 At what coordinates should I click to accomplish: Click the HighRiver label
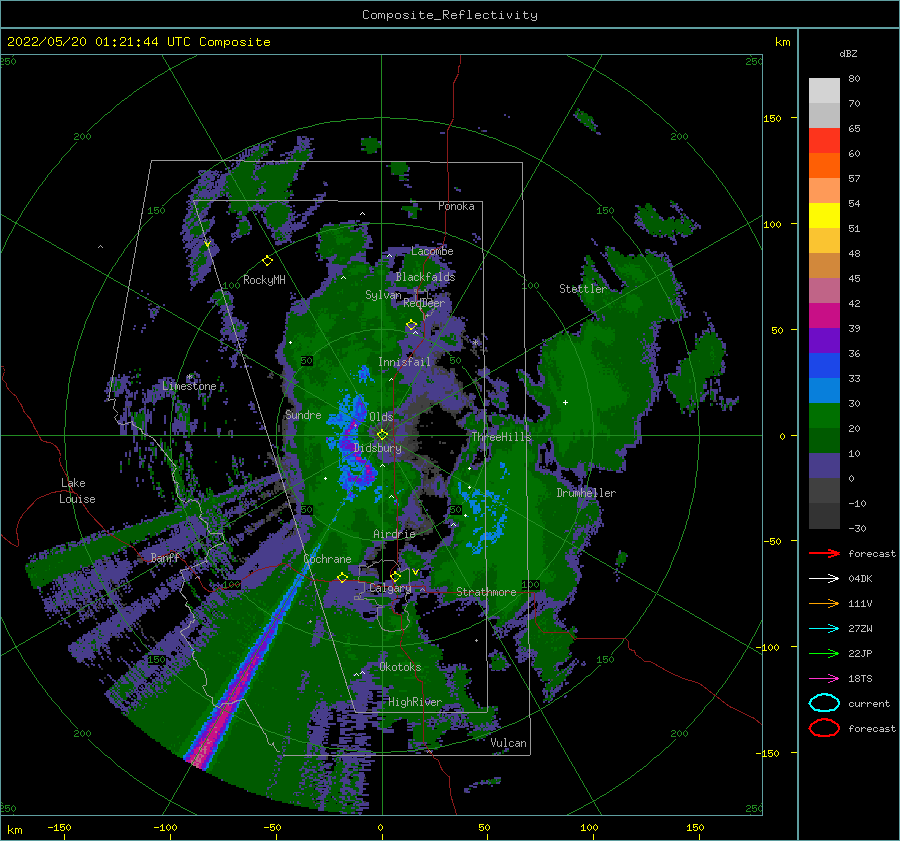415,702
